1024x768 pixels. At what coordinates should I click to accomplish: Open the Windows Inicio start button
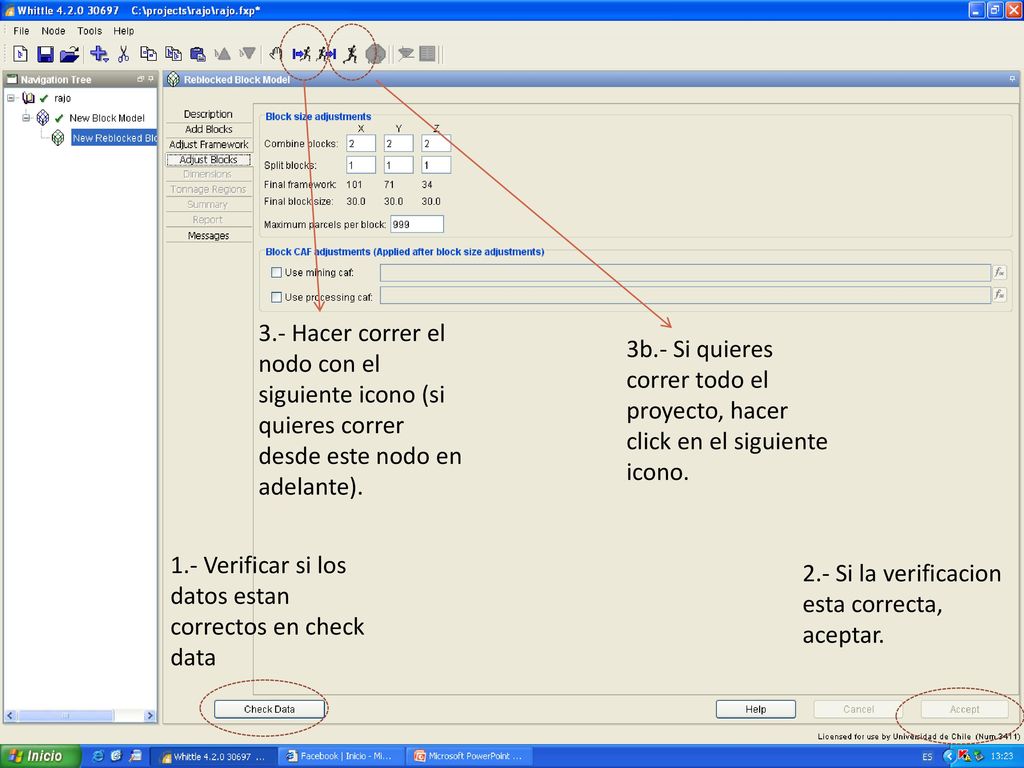coord(40,756)
